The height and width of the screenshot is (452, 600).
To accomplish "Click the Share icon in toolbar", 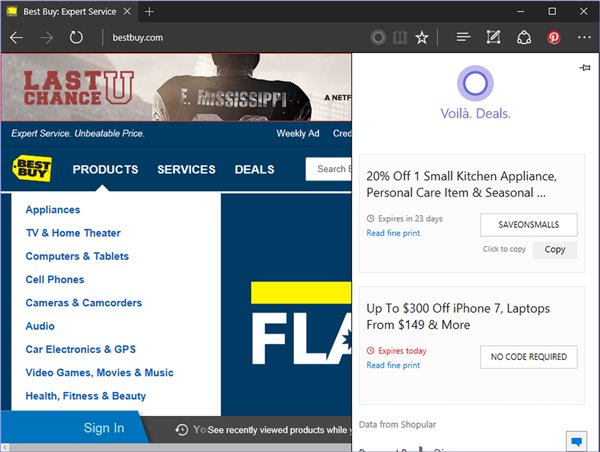I will tap(524, 38).
